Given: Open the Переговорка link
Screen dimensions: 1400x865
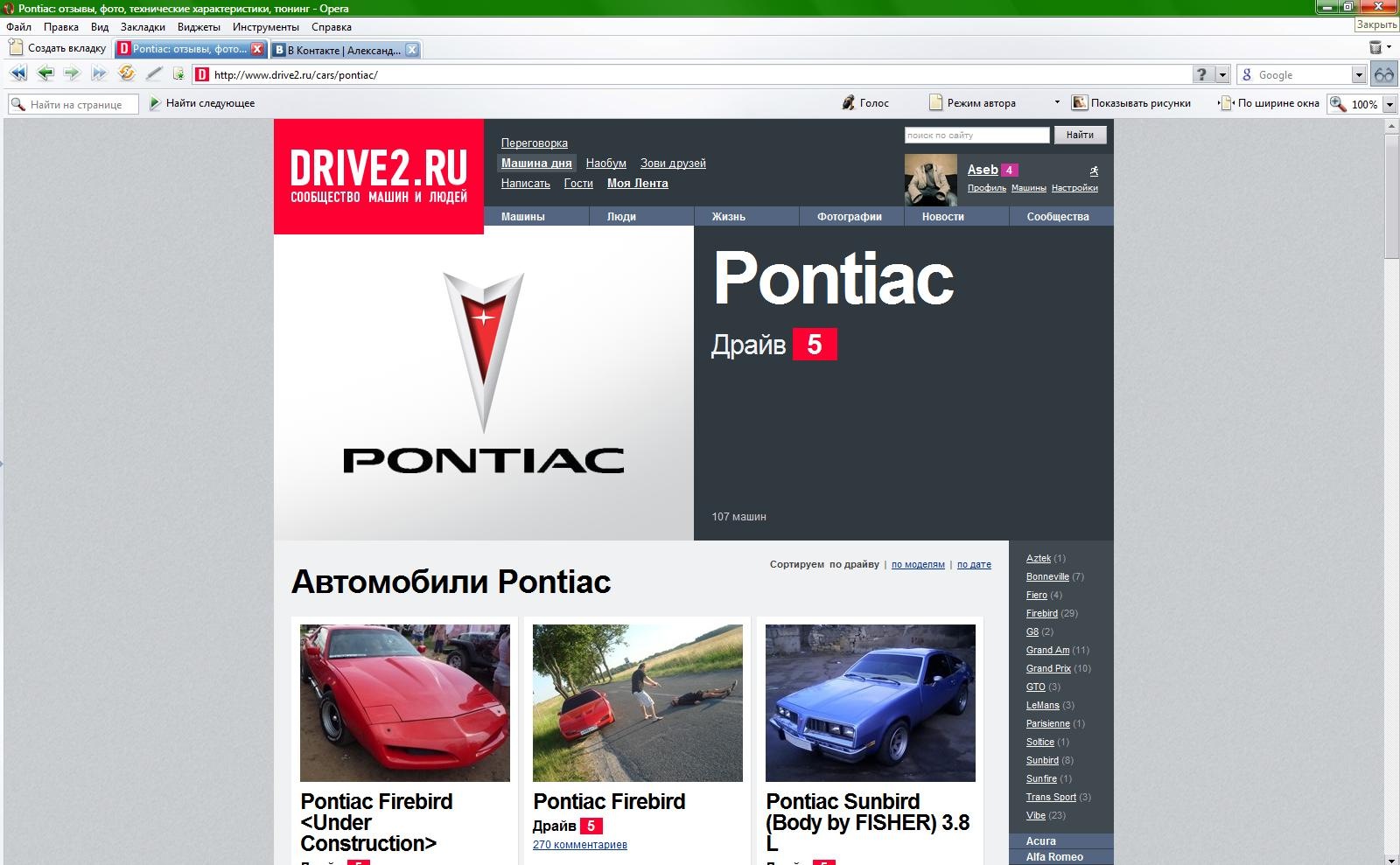Looking at the screenshot, I should (534, 143).
